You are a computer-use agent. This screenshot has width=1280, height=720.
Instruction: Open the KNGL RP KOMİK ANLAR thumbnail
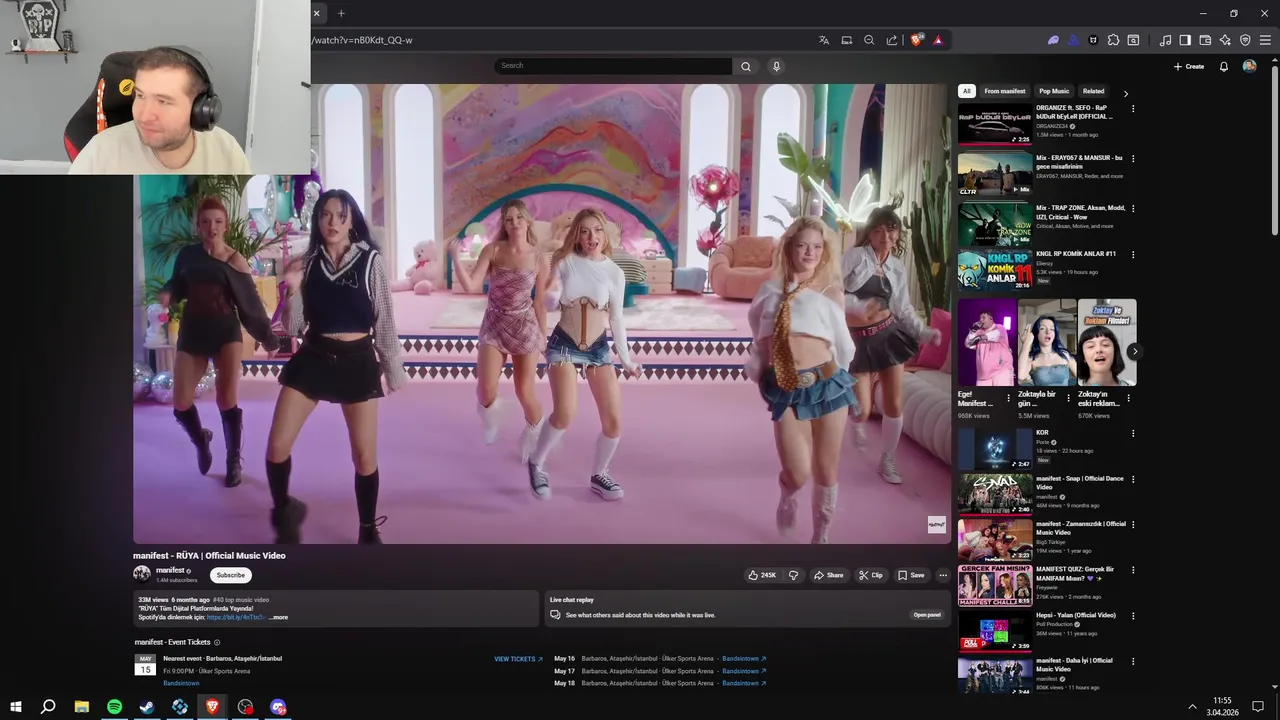[x=995, y=270]
